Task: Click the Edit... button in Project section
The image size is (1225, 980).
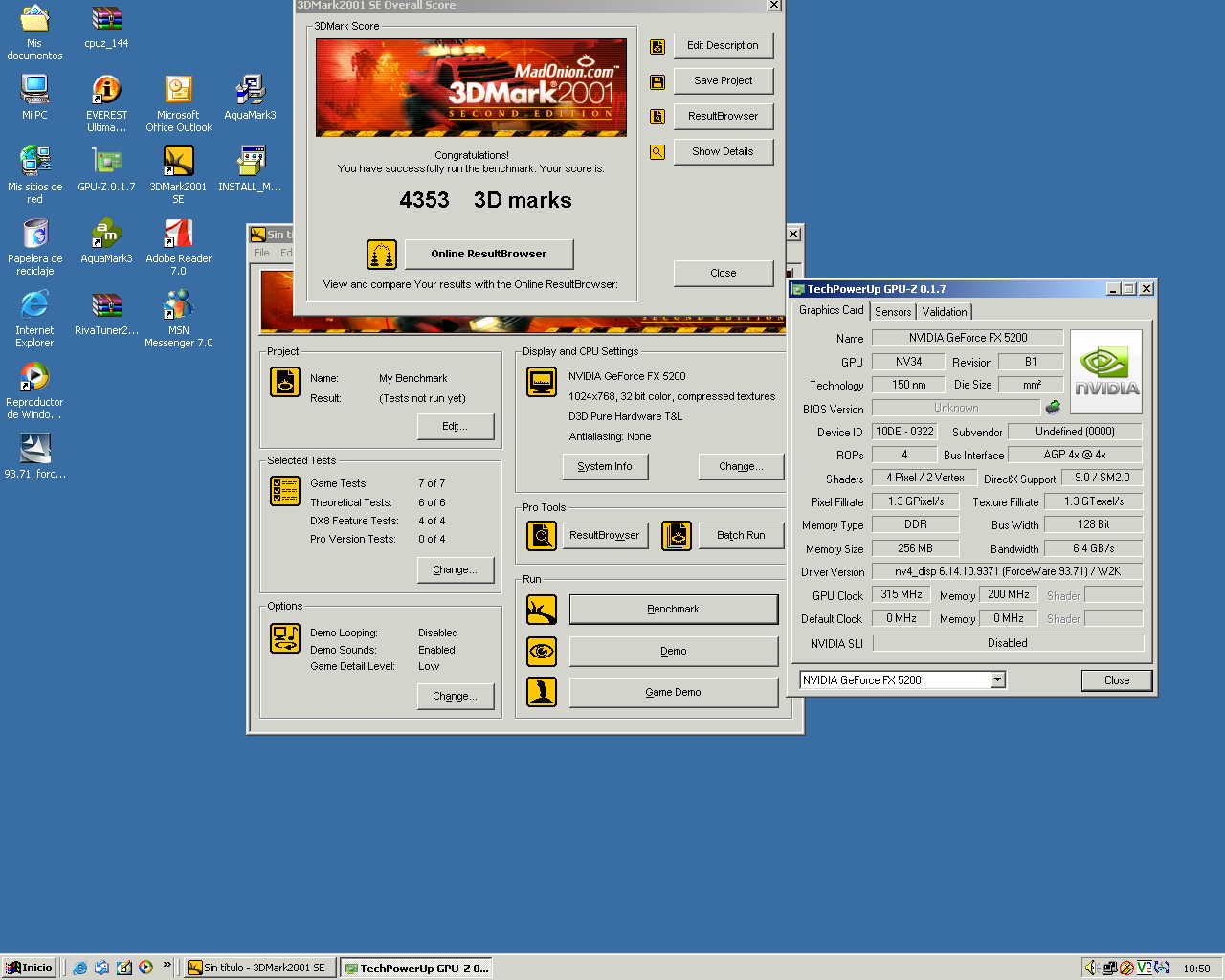Action: pyautogui.click(x=456, y=427)
